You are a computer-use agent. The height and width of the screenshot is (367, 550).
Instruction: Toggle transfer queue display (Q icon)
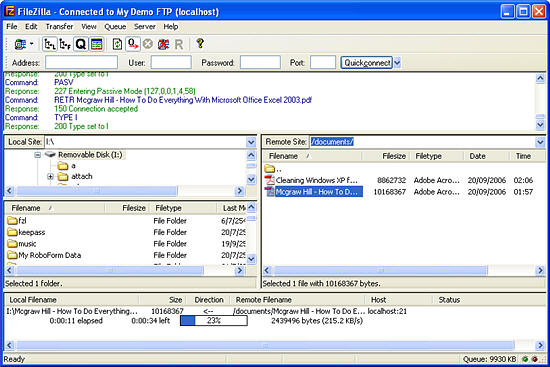81,44
